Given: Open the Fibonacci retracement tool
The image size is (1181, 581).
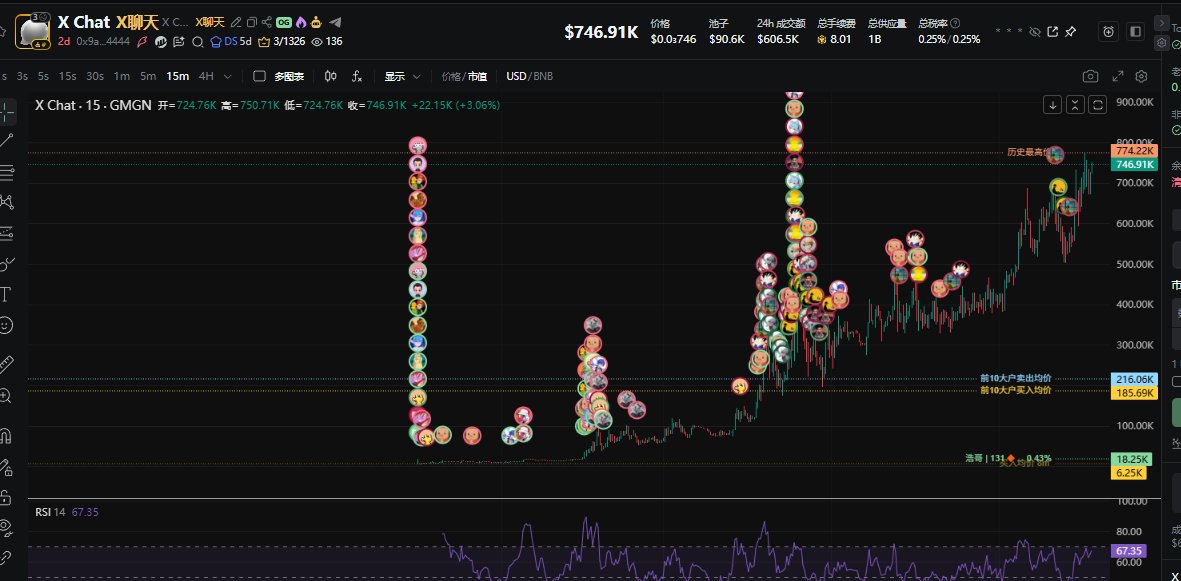Looking at the screenshot, I should (7, 173).
